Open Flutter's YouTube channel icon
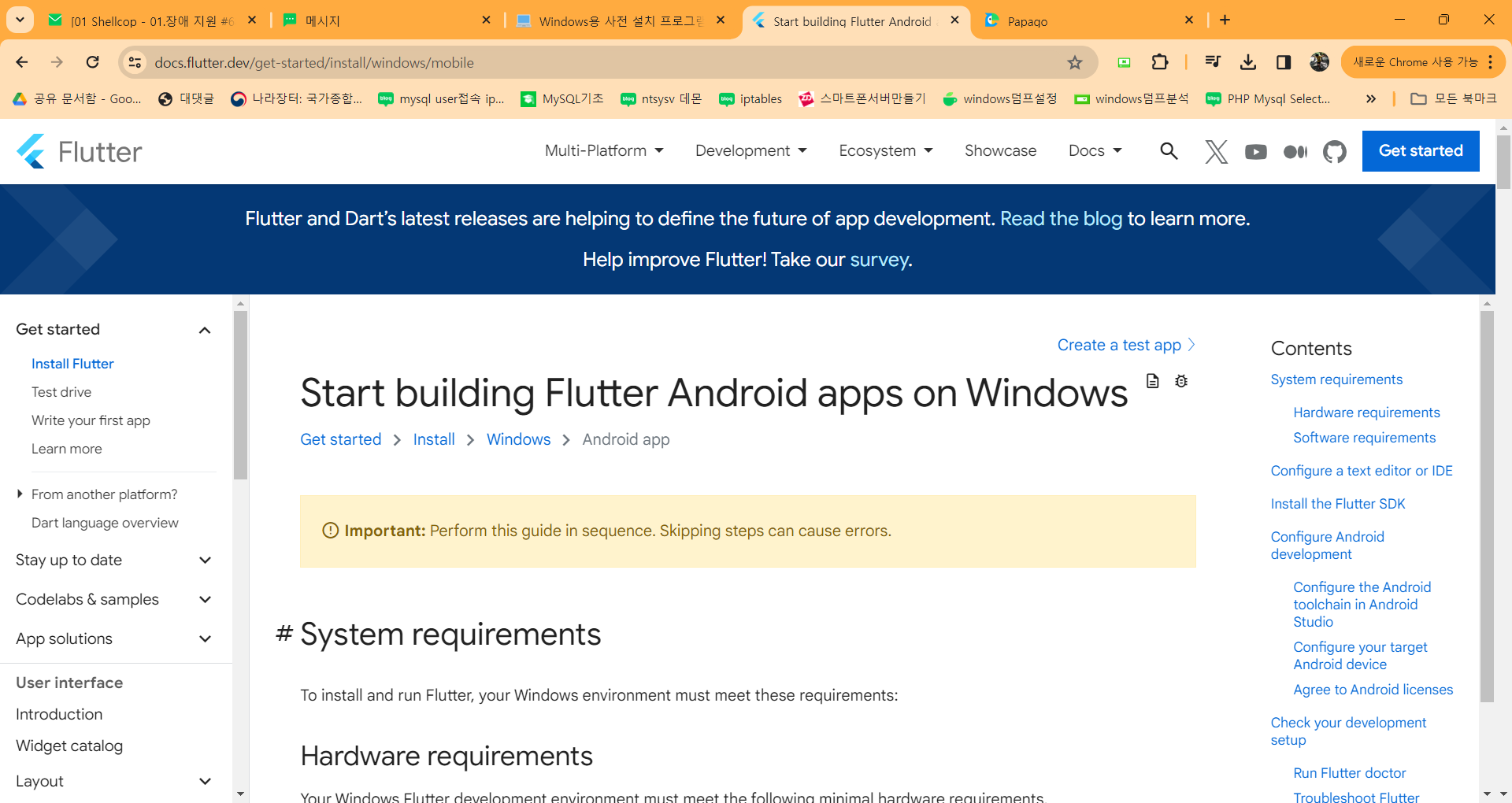The width and height of the screenshot is (1512, 803). pyautogui.click(x=1255, y=152)
